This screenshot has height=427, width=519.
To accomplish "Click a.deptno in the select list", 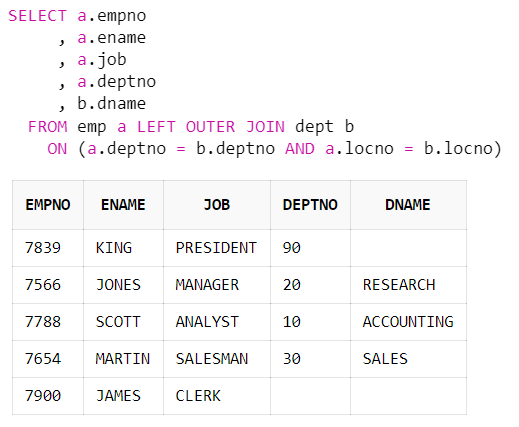I will click(x=117, y=82).
